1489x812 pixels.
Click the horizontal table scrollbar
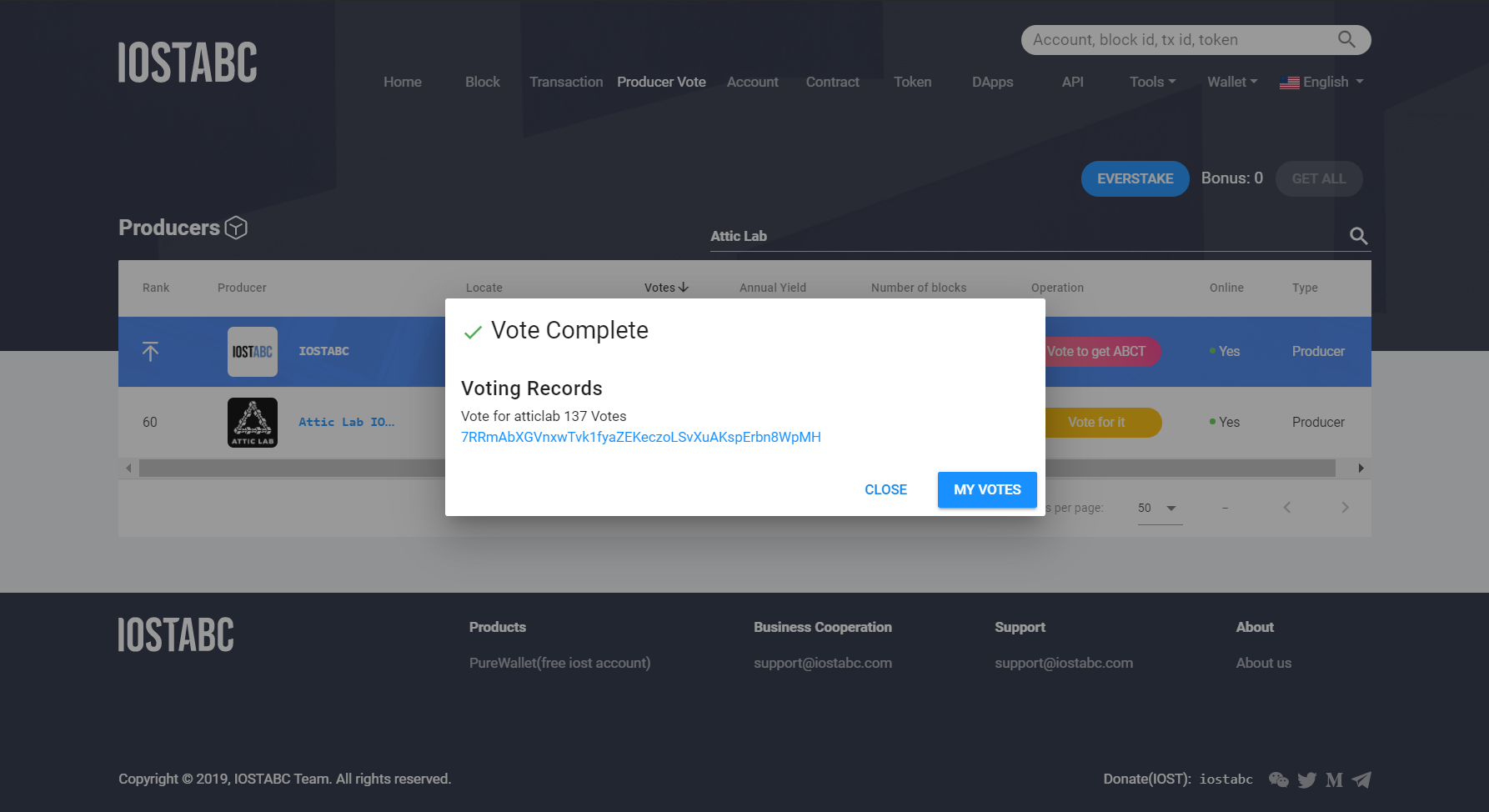pos(744,469)
